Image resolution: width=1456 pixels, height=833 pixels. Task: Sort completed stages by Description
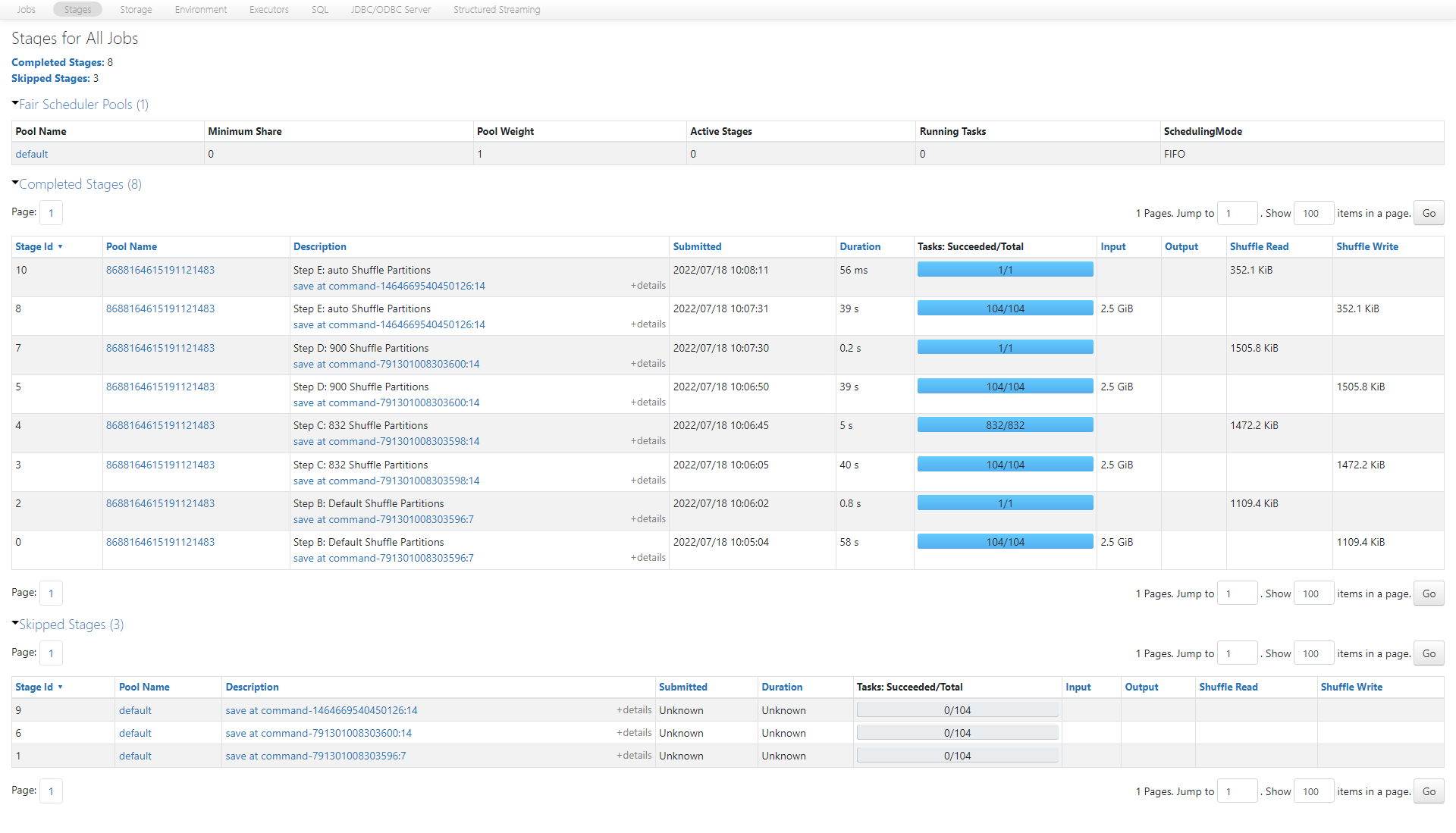(x=319, y=246)
